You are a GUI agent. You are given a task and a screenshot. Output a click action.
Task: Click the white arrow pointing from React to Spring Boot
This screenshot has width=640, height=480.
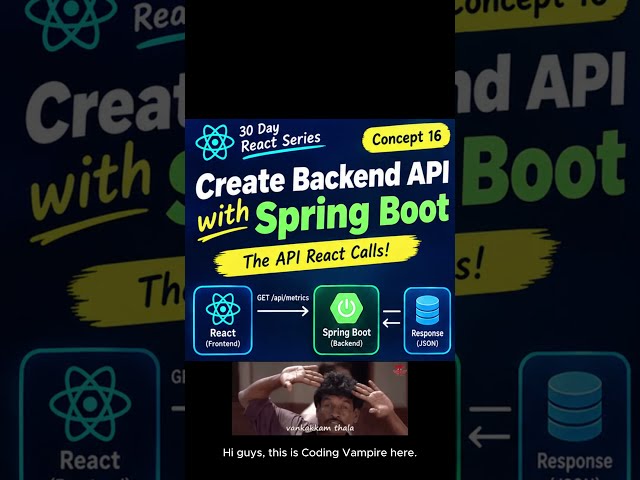(283, 311)
